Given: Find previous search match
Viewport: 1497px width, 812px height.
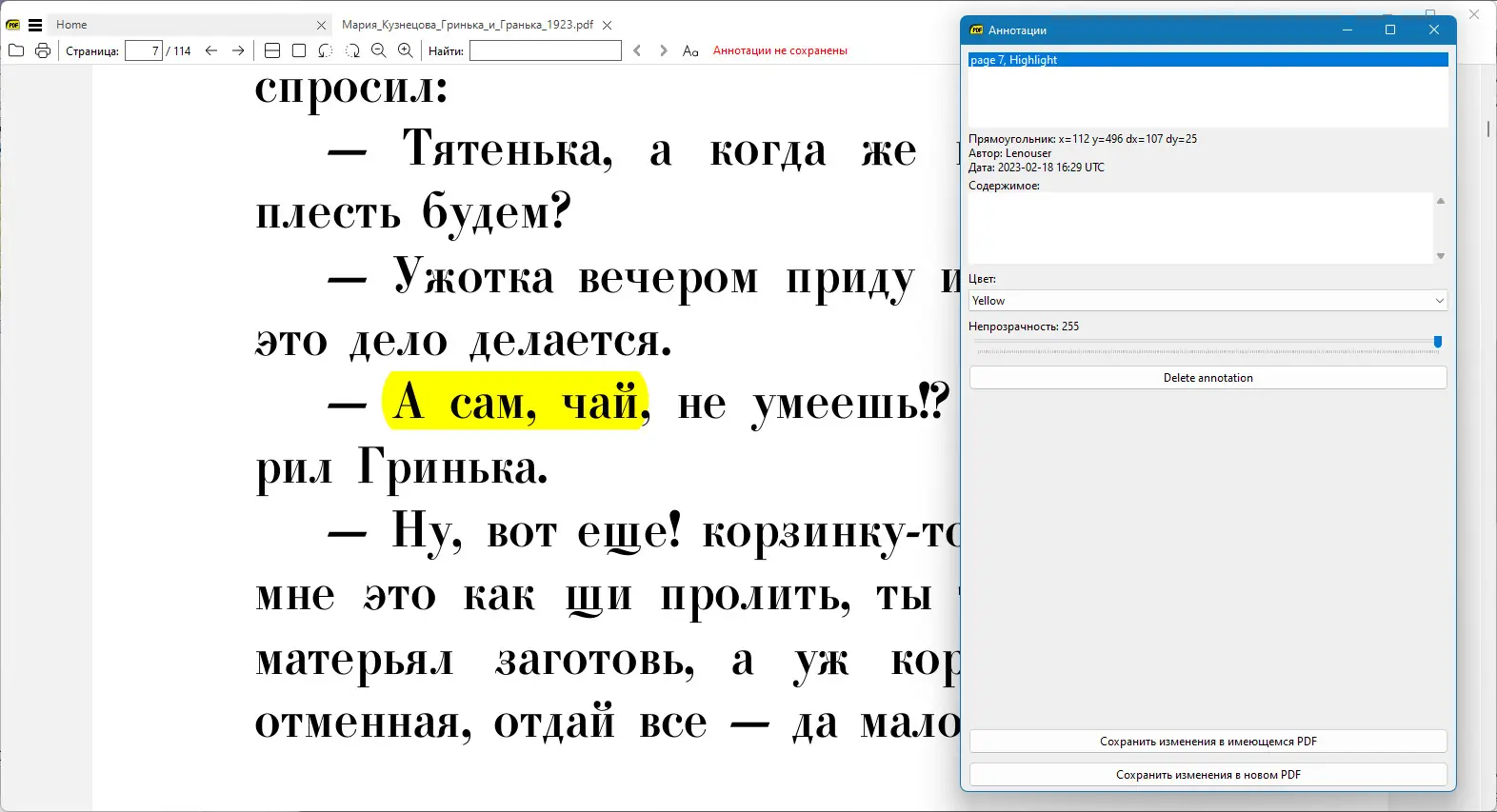Looking at the screenshot, I should tap(637, 50).
